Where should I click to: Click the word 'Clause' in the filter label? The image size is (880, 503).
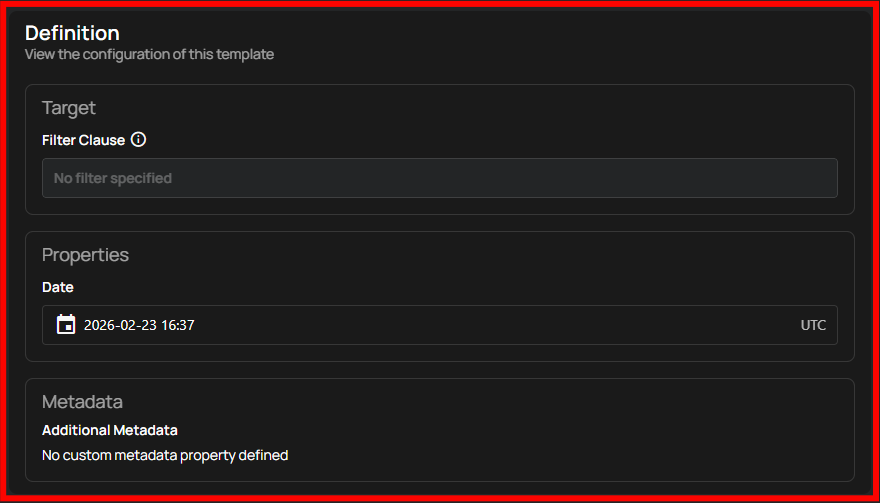102,140
